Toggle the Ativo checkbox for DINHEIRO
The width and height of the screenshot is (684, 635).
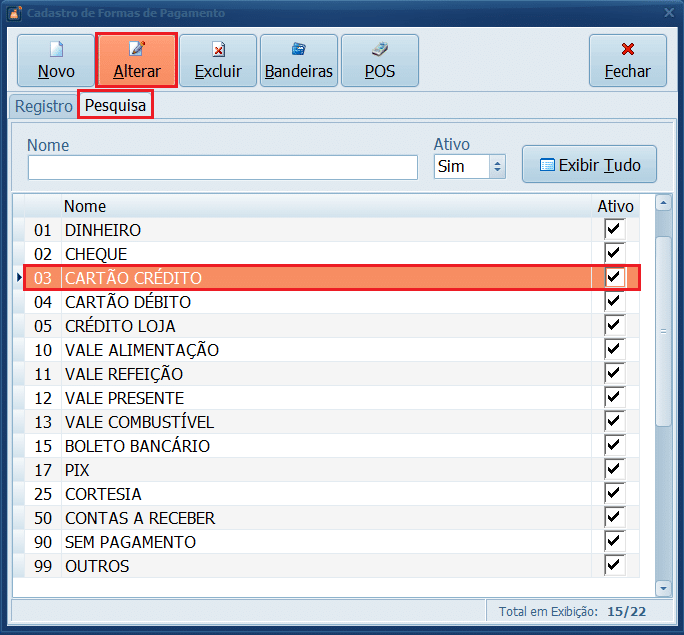point(614,230)
